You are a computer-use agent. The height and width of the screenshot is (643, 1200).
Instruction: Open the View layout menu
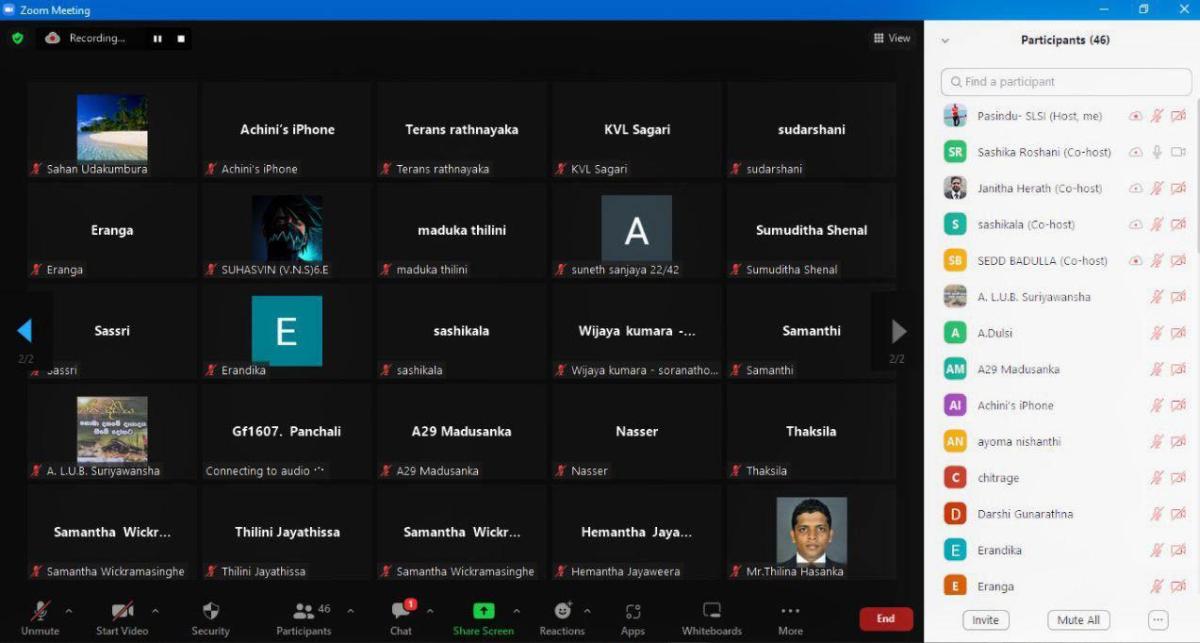coord(892,38)
